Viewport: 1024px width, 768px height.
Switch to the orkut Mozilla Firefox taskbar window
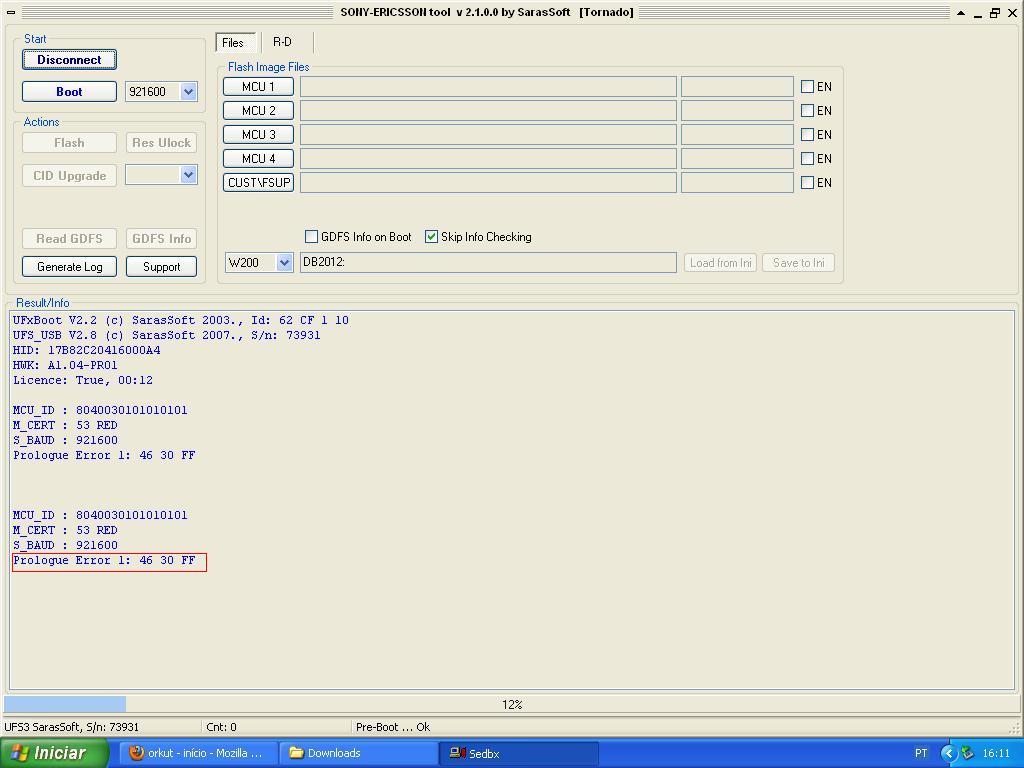(x=197, y=753)
